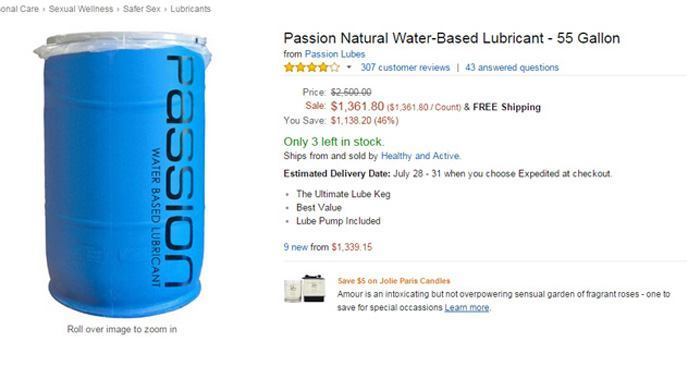The height and width of the screenshot is (366, 700).
Task: Open the 307 customer reviews link
Action: pos(405,67)
